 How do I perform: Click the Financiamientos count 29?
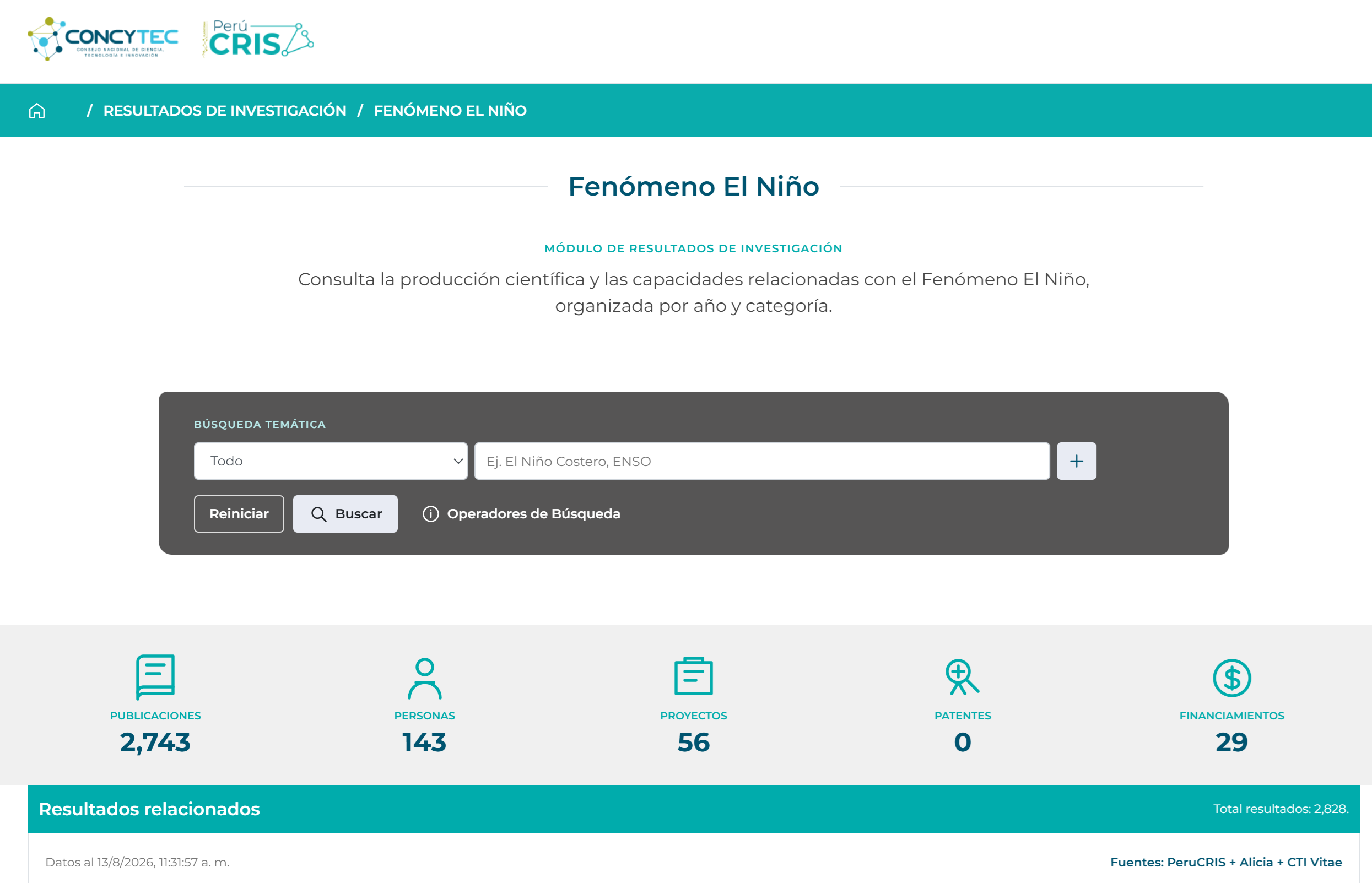pos(1231,743)
